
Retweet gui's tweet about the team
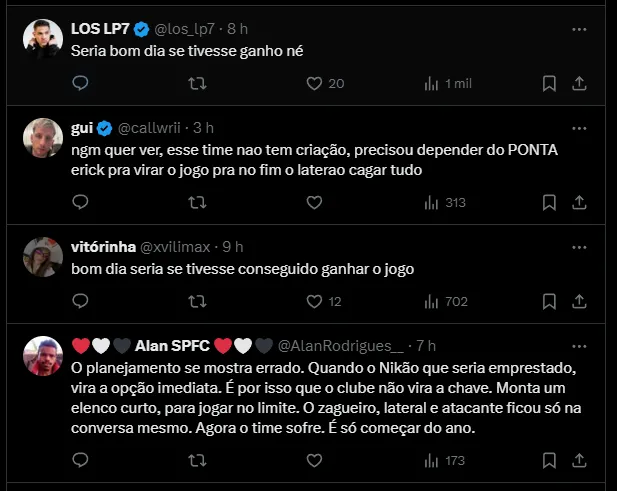click(x=197, y=202)
